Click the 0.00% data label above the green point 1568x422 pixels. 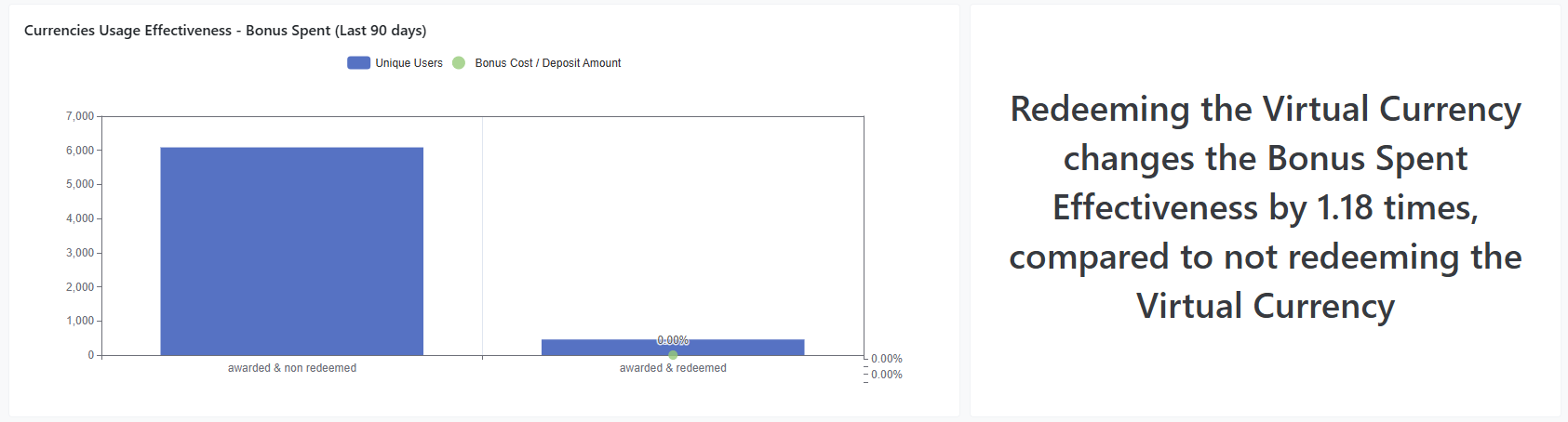click(x=673, y=340)
